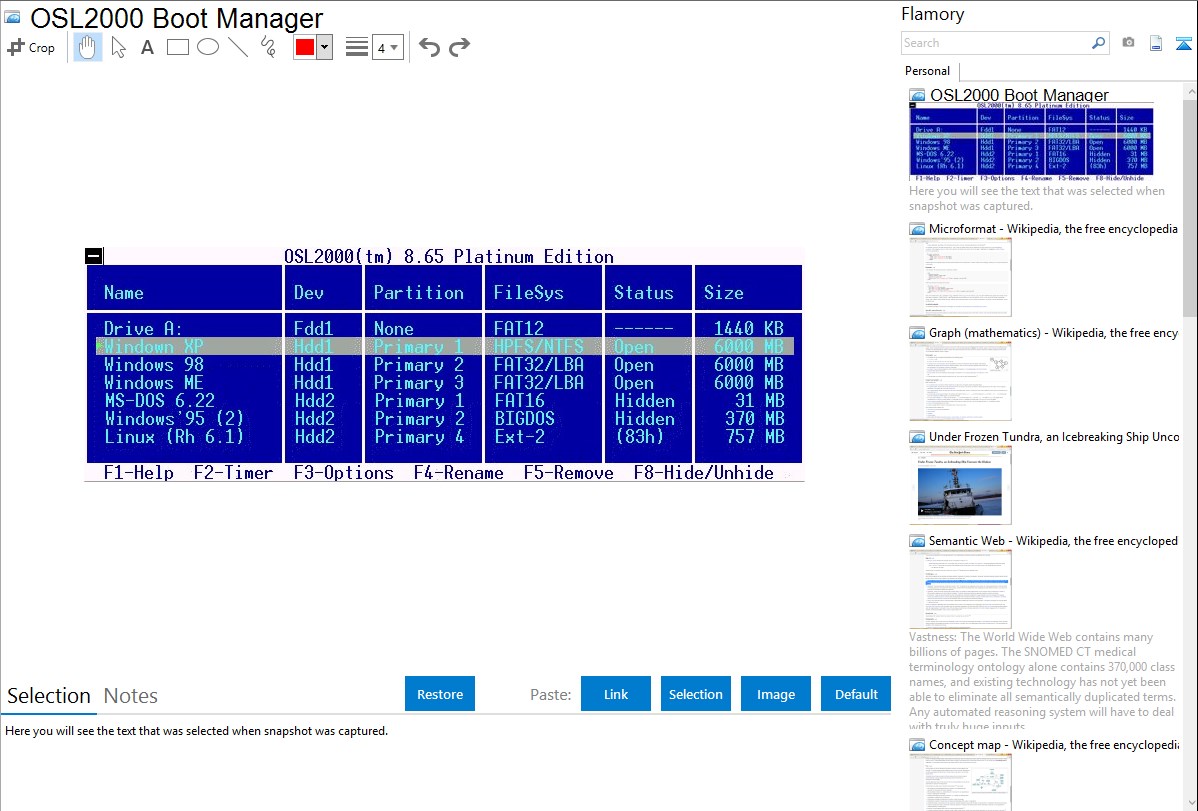Open the Semantic Web snapshot thumbnail
The width and height of the screenshot is (1198, 811).
(960, 589)
